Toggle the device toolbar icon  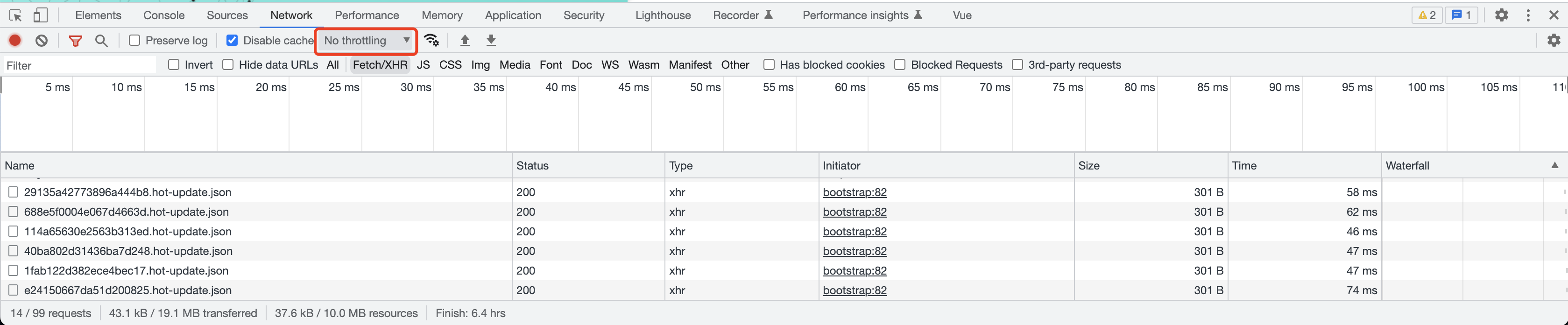pyautogui.click(x=40, y=15)
